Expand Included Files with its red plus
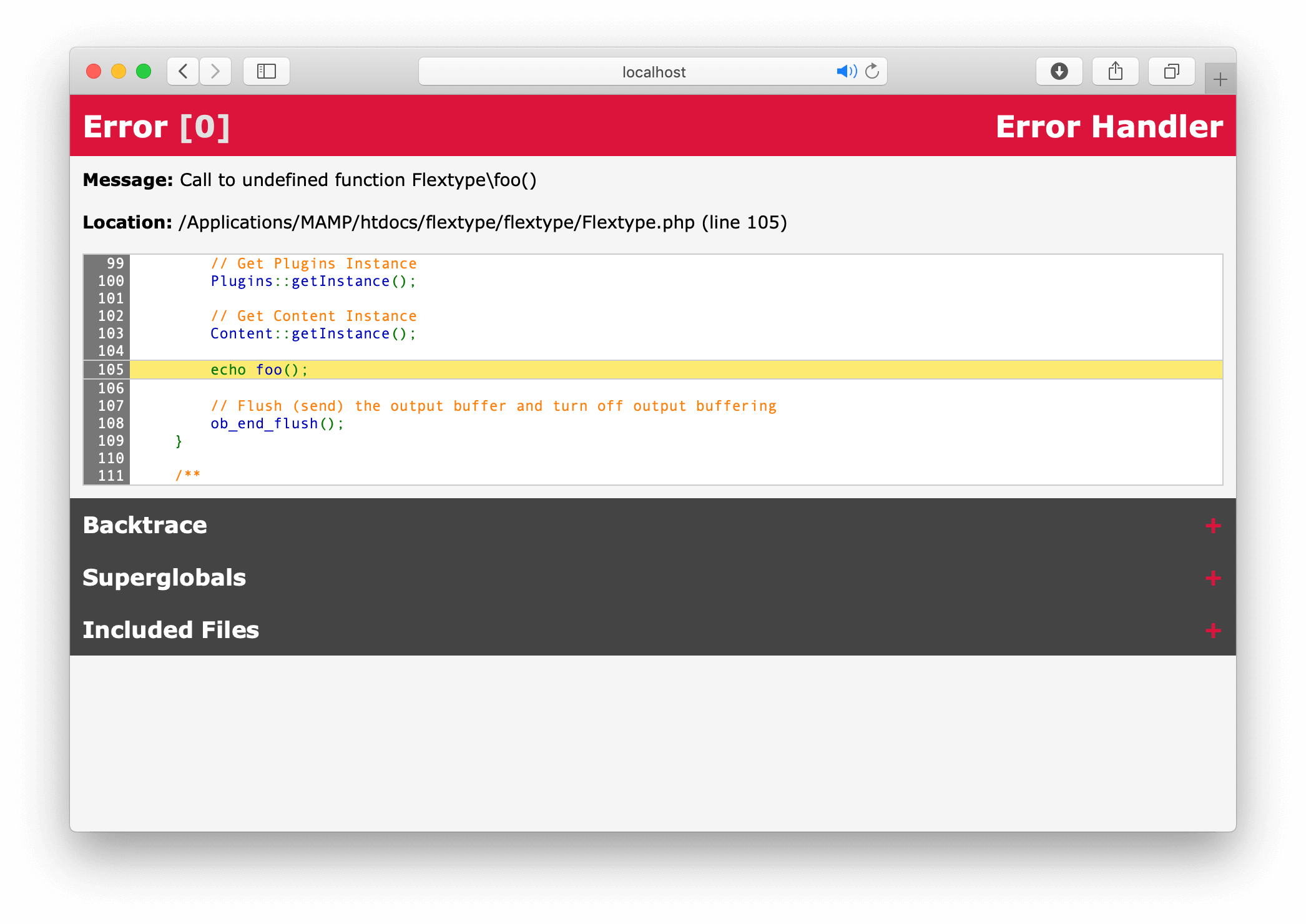The height and width of the screenshot is (924, 1306). click(x=1213, y=631)
